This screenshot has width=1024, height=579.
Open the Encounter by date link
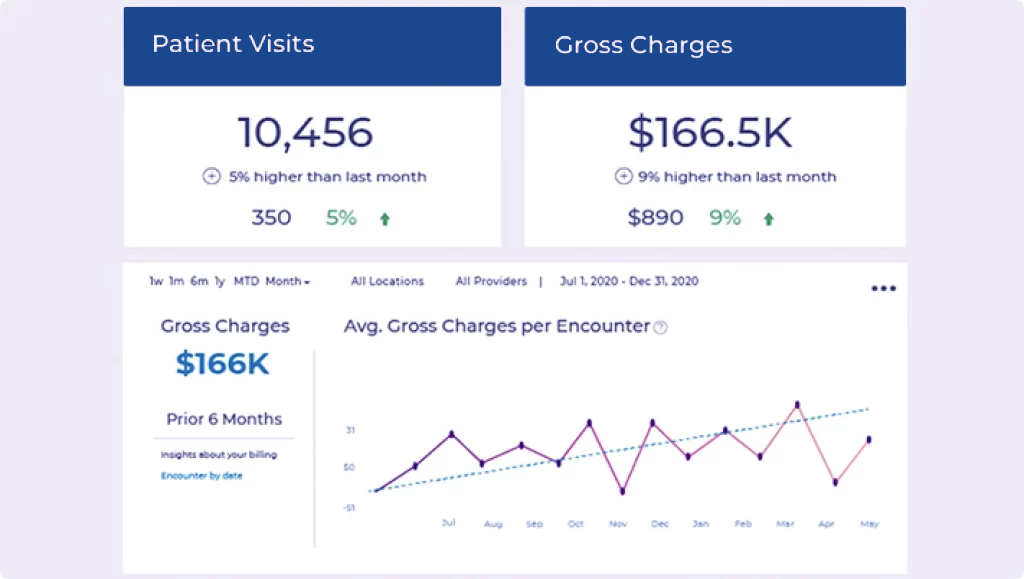click(x=201, y=476)
